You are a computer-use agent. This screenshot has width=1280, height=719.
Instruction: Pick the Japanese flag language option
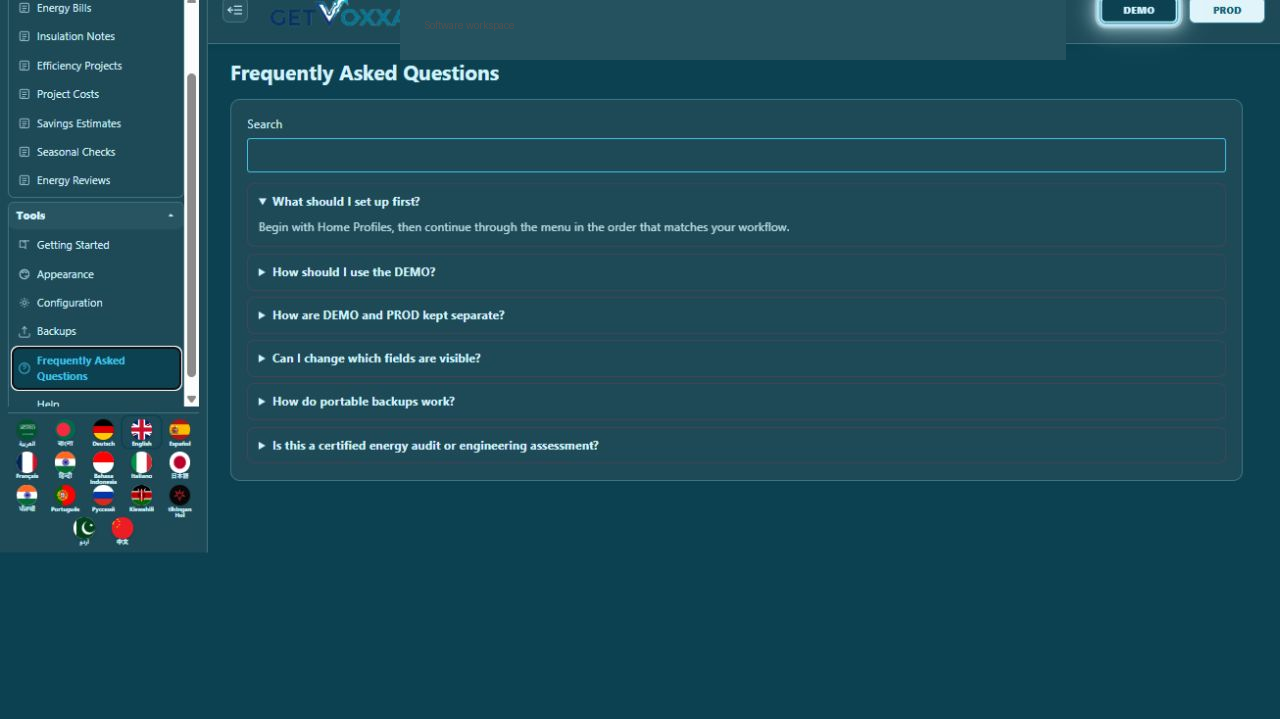click(x=180, y=466)
